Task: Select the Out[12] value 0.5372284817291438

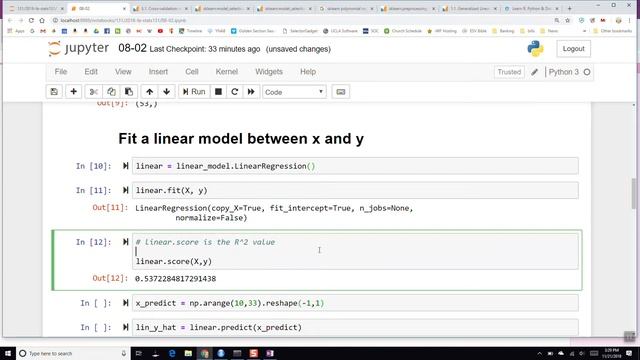Action: click(x=176, y=279)
